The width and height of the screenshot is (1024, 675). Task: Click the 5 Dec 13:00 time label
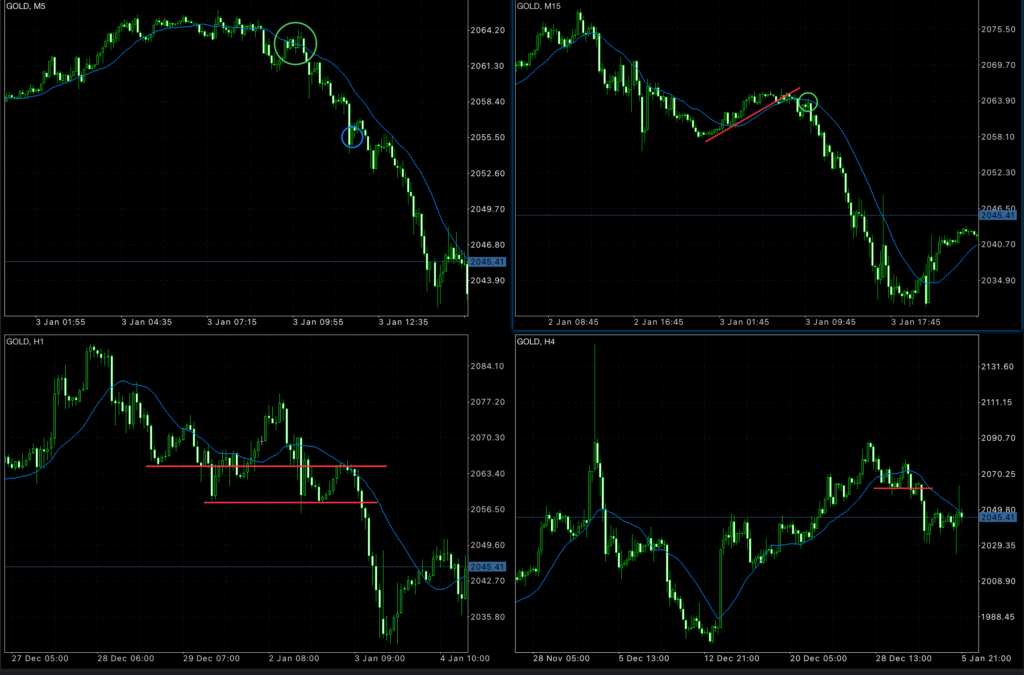644,658
